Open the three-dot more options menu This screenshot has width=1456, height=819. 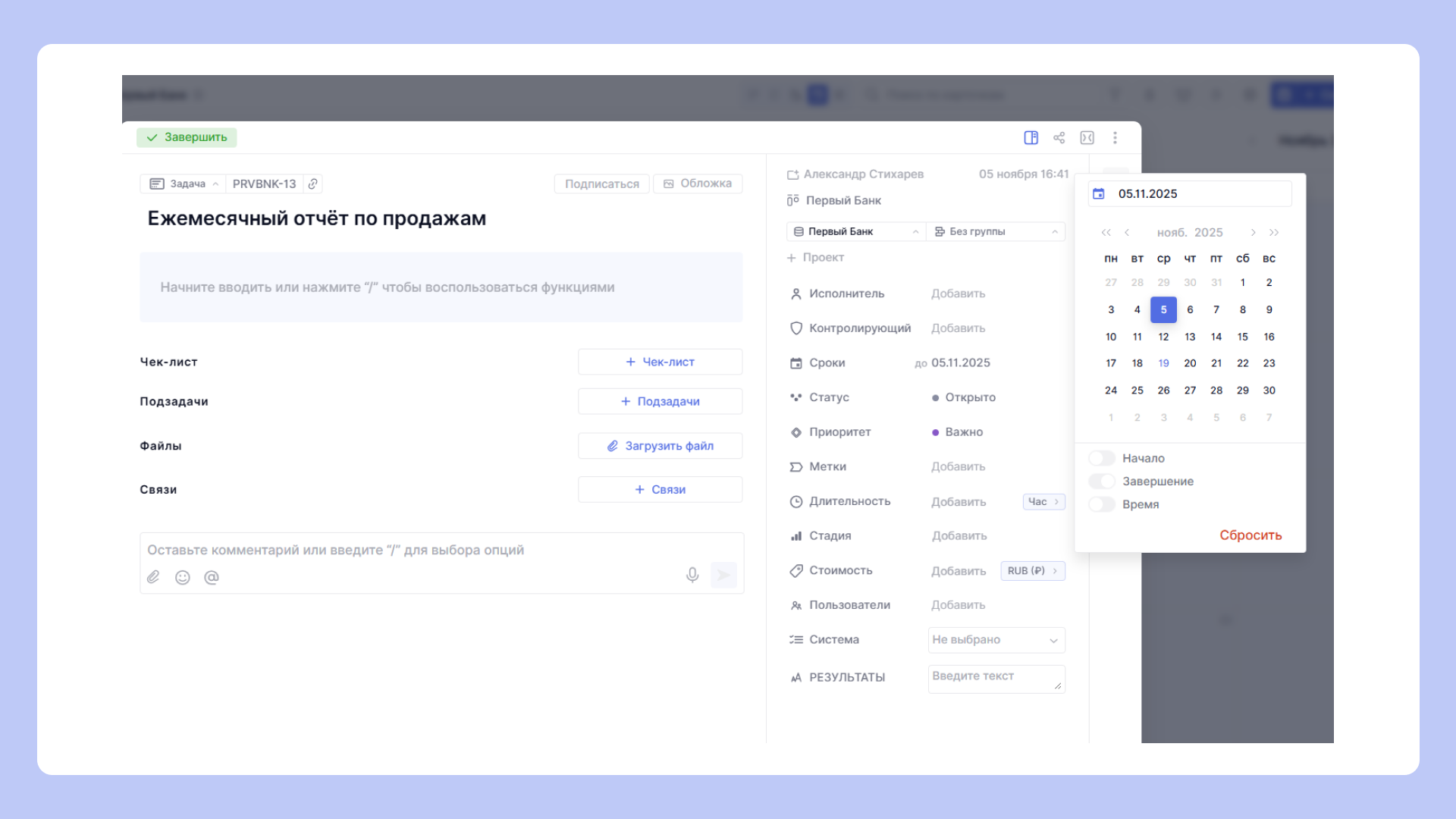click(1115, 137)
